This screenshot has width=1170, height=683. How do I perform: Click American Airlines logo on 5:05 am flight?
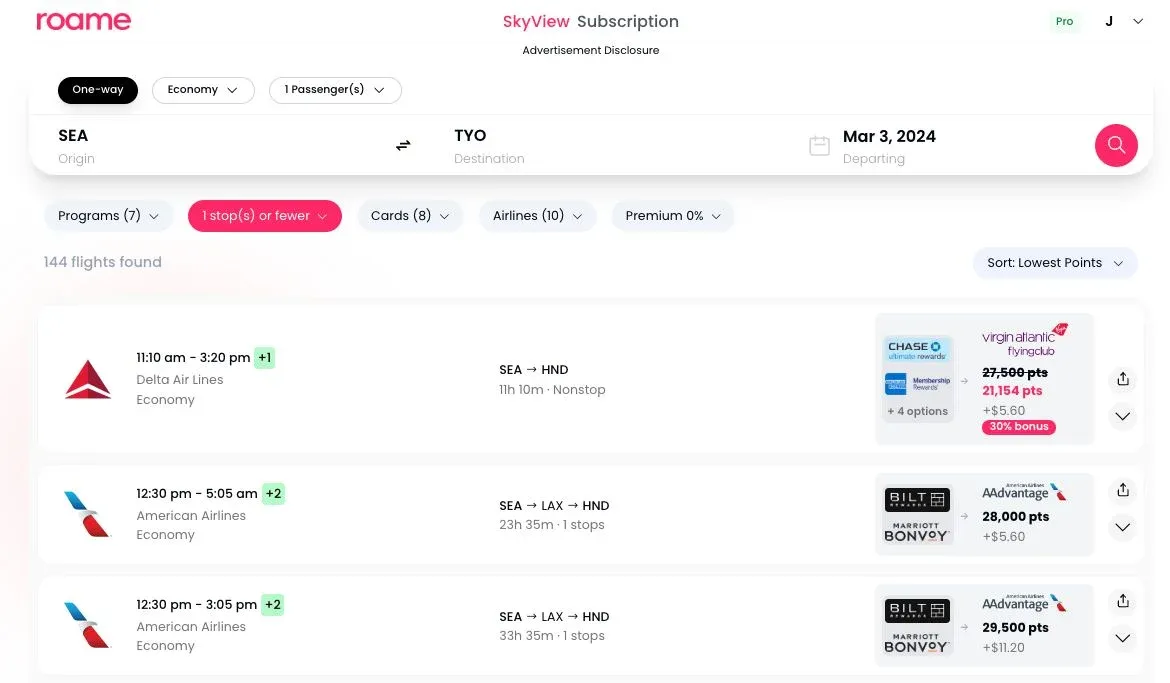pos(88,514)
